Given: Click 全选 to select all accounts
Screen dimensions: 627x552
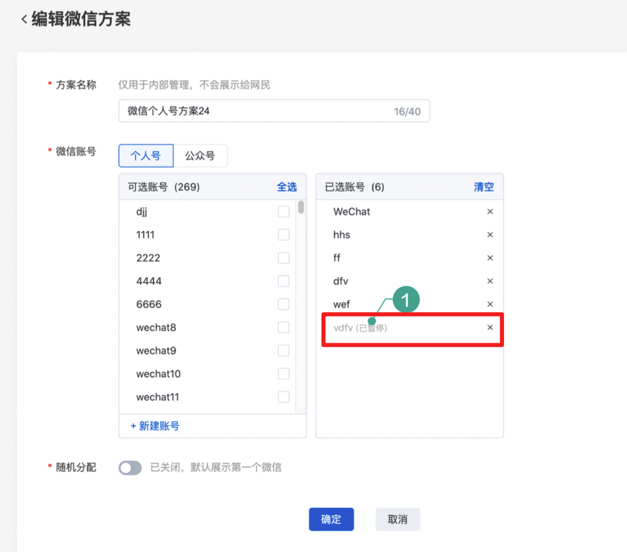Looking at the screenshot, I should [x=286, y=187].
